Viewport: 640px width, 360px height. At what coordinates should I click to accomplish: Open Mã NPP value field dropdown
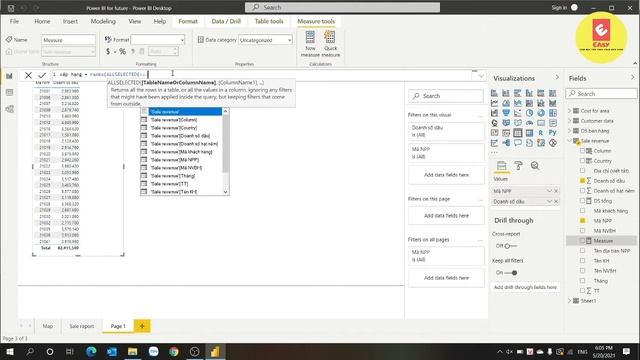click(549, 191)
